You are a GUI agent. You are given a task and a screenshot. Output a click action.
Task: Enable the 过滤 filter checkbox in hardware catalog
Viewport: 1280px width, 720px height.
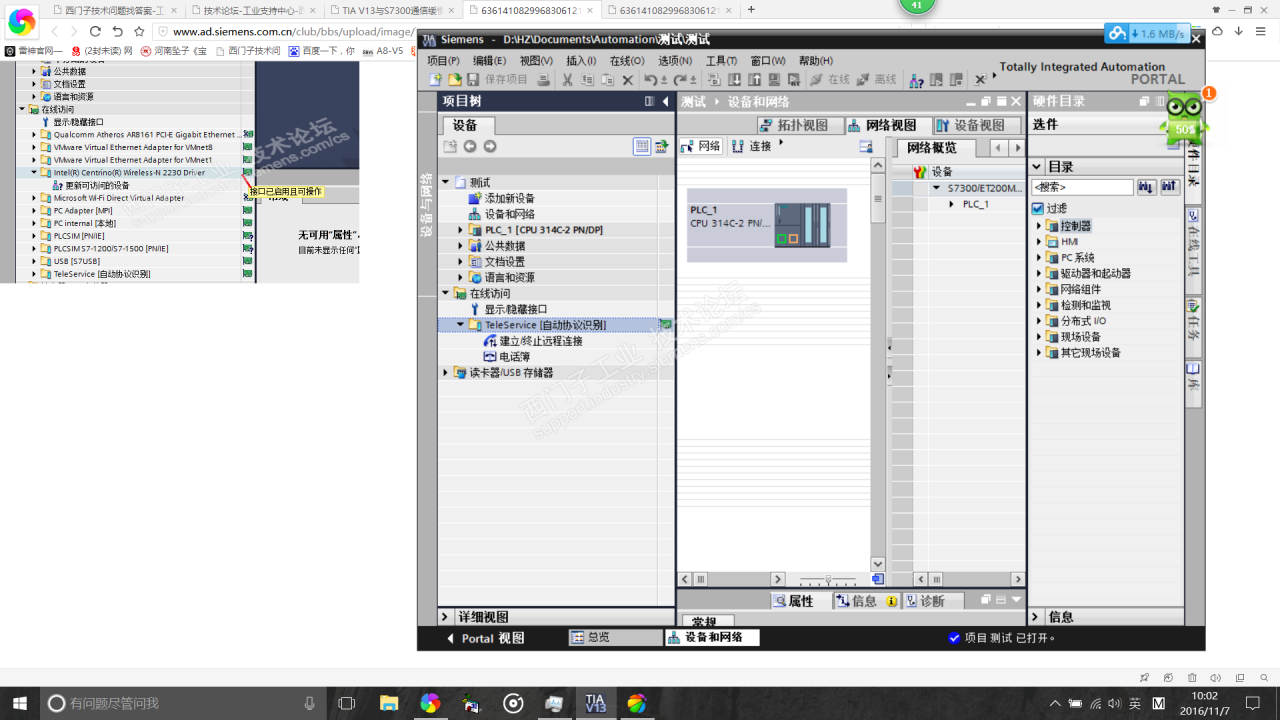tap(1038, 208)
